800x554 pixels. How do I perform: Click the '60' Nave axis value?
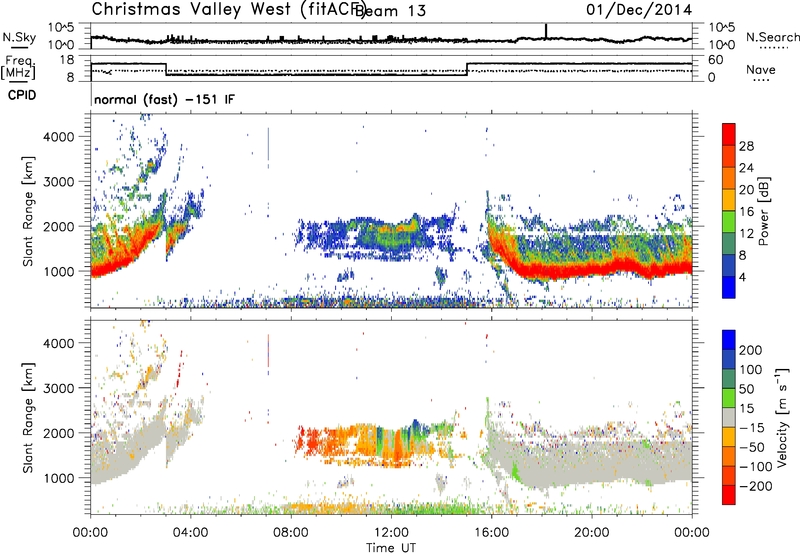click(716, 60)
